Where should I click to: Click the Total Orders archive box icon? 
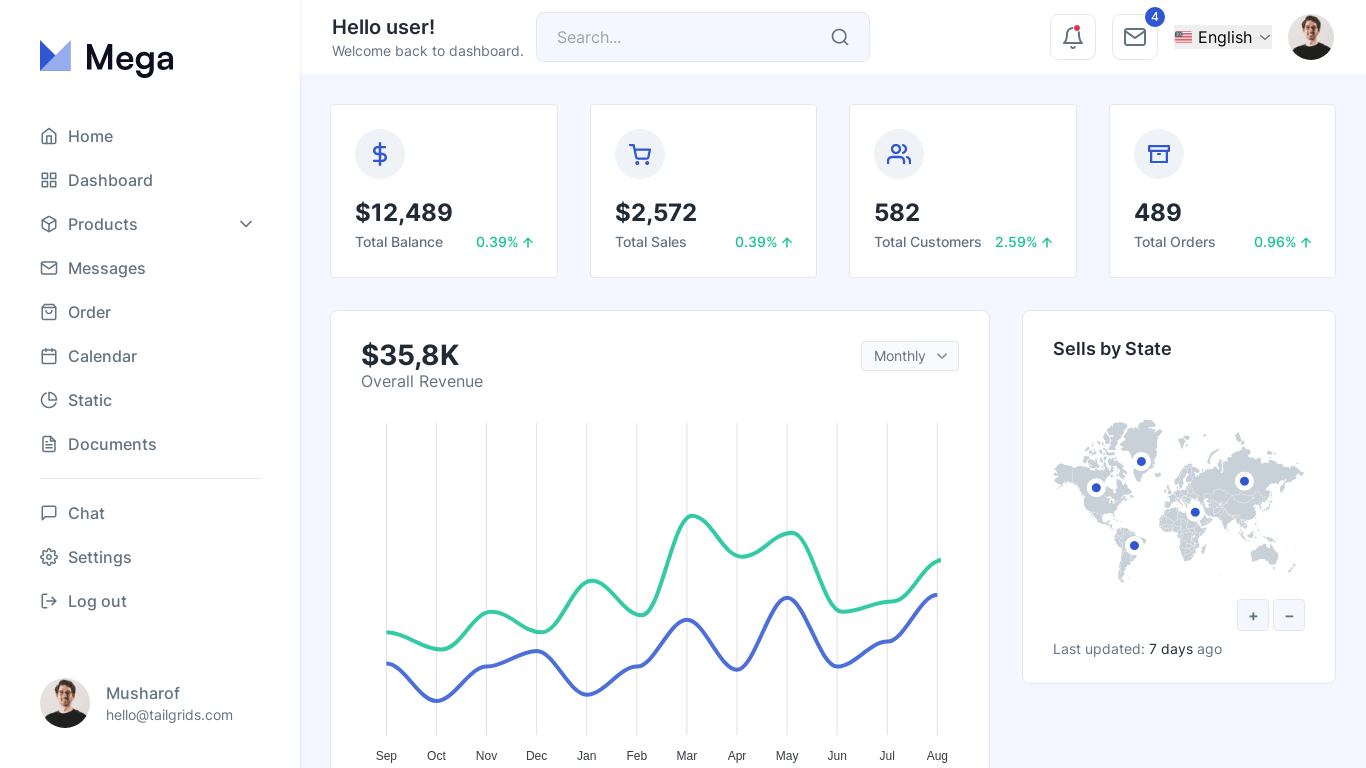pyautogui.click(x=1159, y=154)
